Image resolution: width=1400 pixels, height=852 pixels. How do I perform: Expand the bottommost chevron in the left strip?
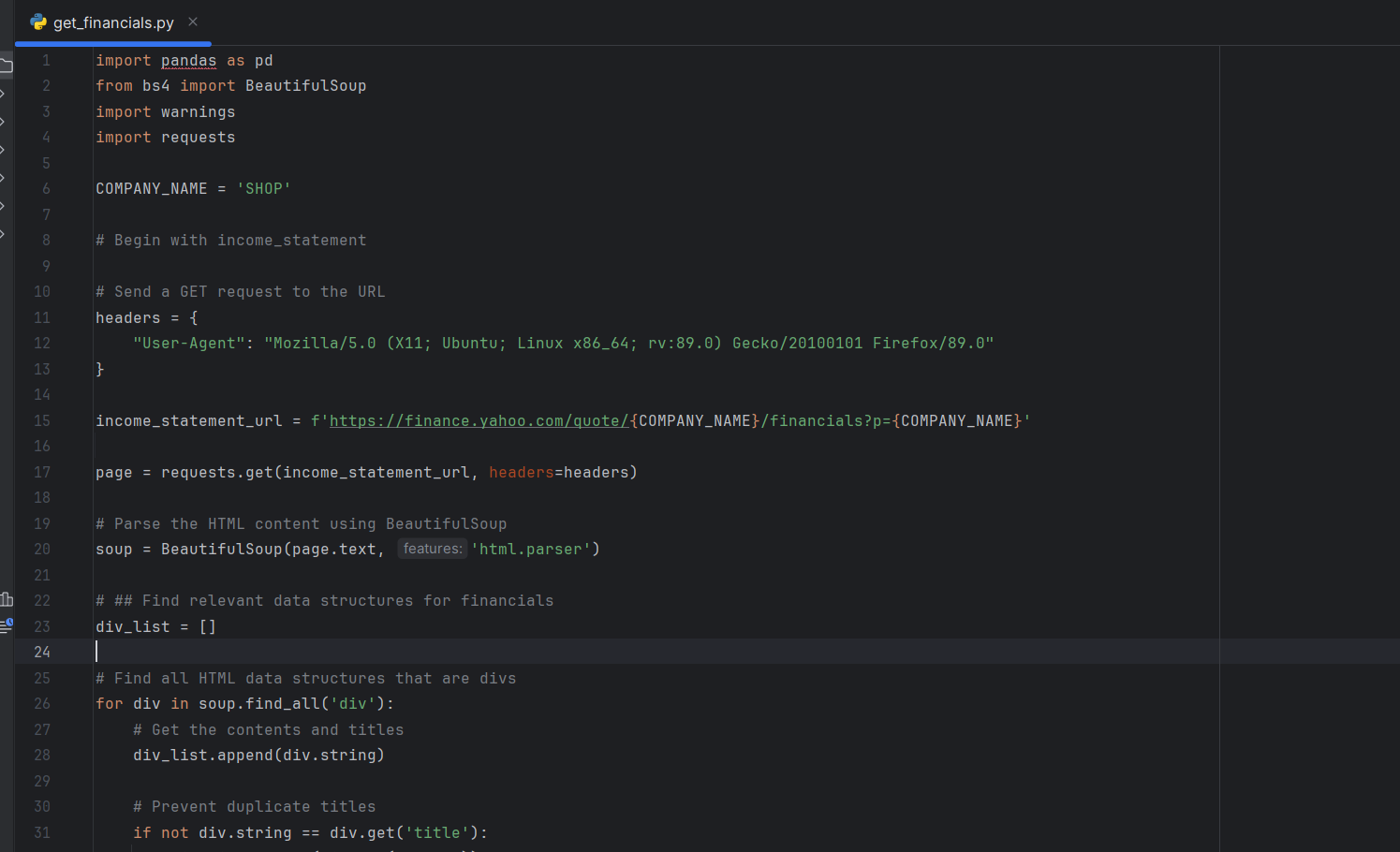coord(4,234)
